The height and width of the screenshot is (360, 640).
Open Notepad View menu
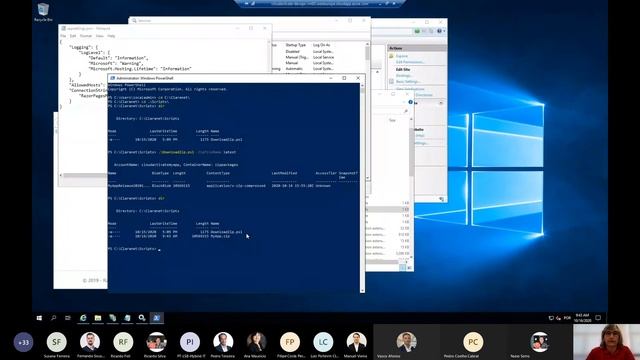pyautogui.click(x=100, y=36)
